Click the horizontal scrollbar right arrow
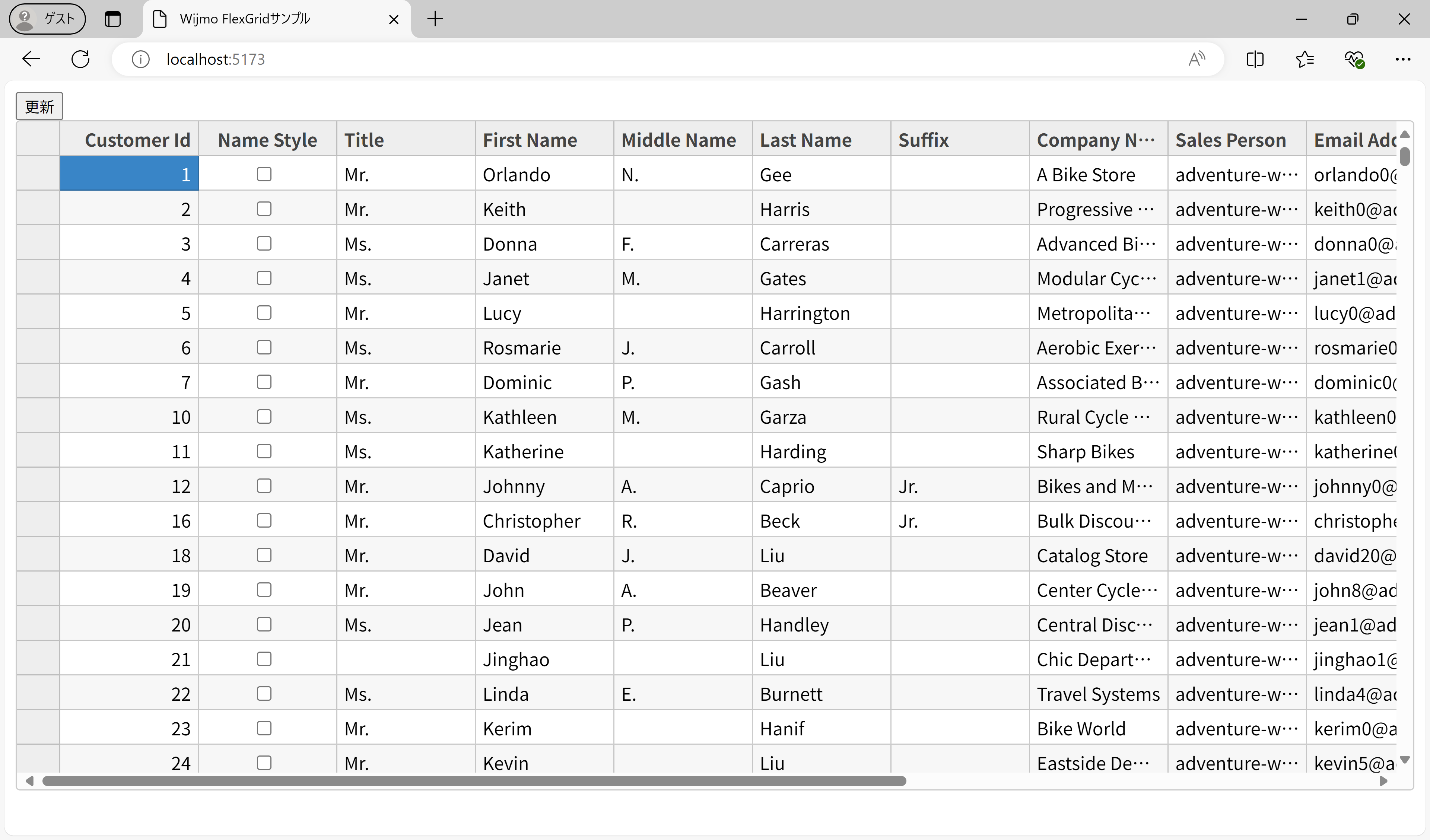The width and height of the screenshot is (1430, 840). point(1383,781)
